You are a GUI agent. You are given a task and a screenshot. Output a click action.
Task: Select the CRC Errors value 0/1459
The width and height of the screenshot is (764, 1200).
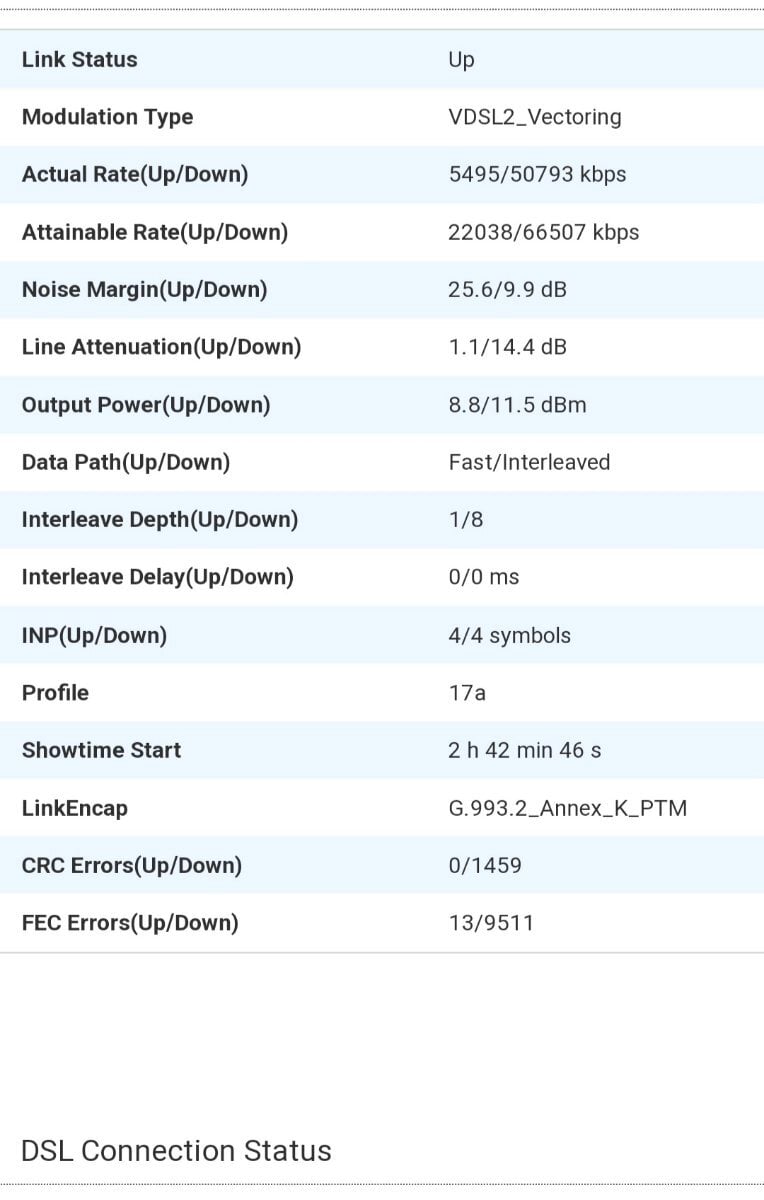click(x=485, y=865)
